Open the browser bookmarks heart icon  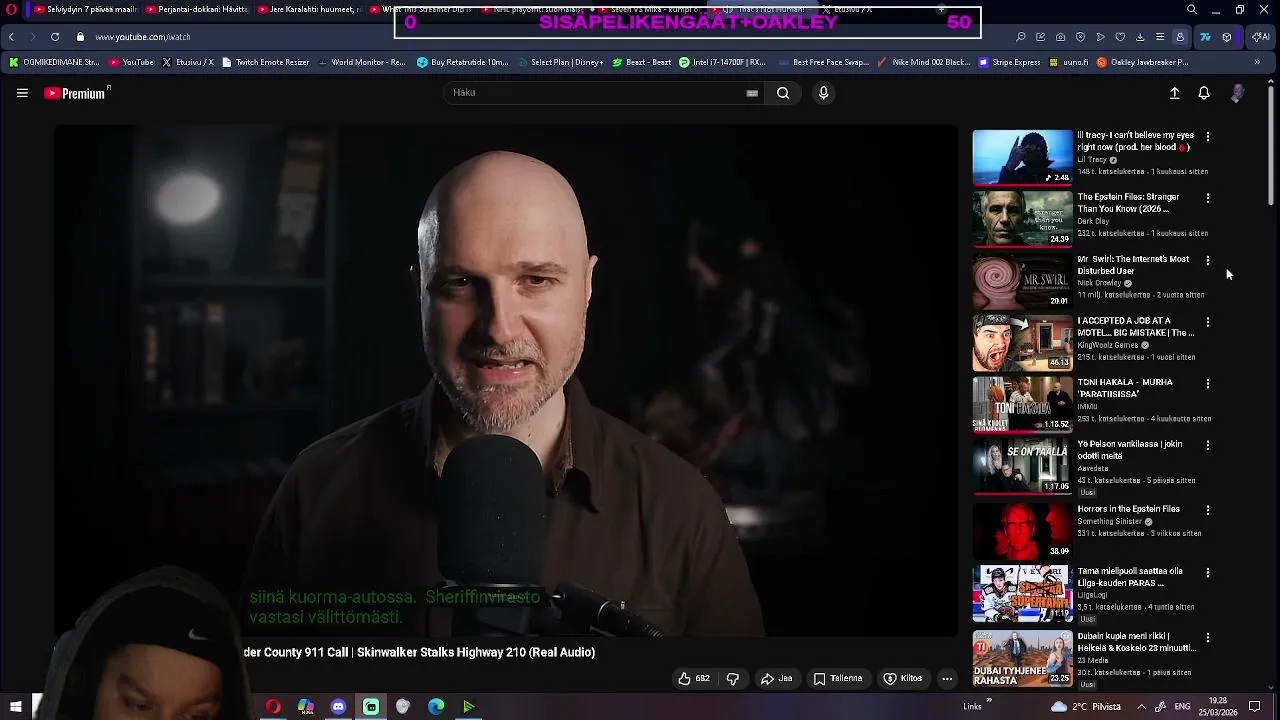point(1120,37)
